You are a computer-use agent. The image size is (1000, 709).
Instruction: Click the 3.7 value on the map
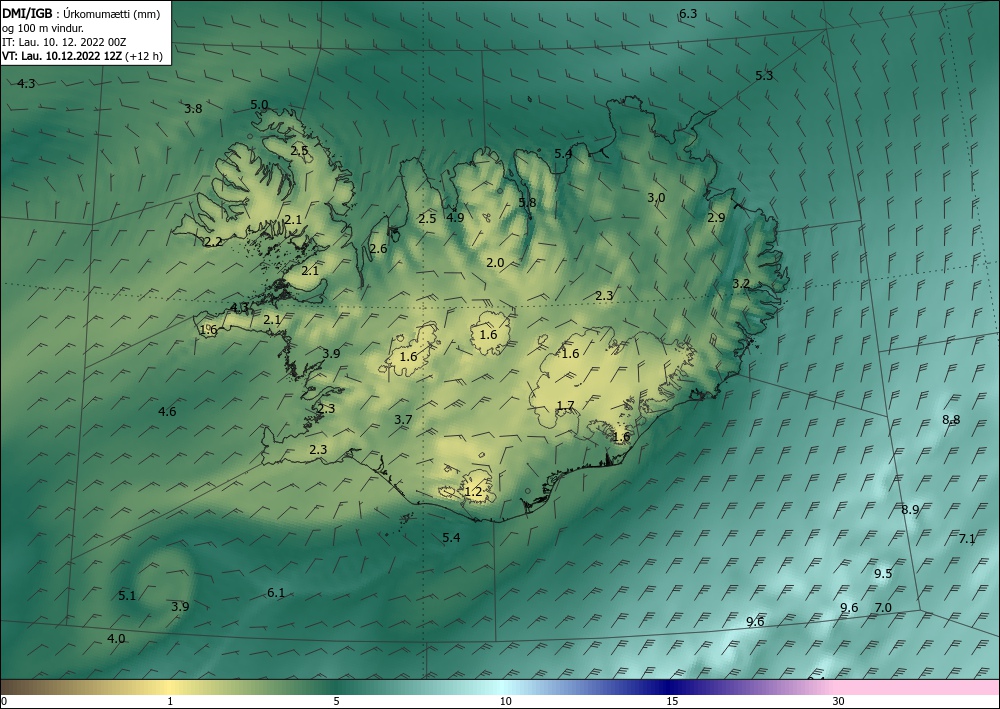coord(403,420)
